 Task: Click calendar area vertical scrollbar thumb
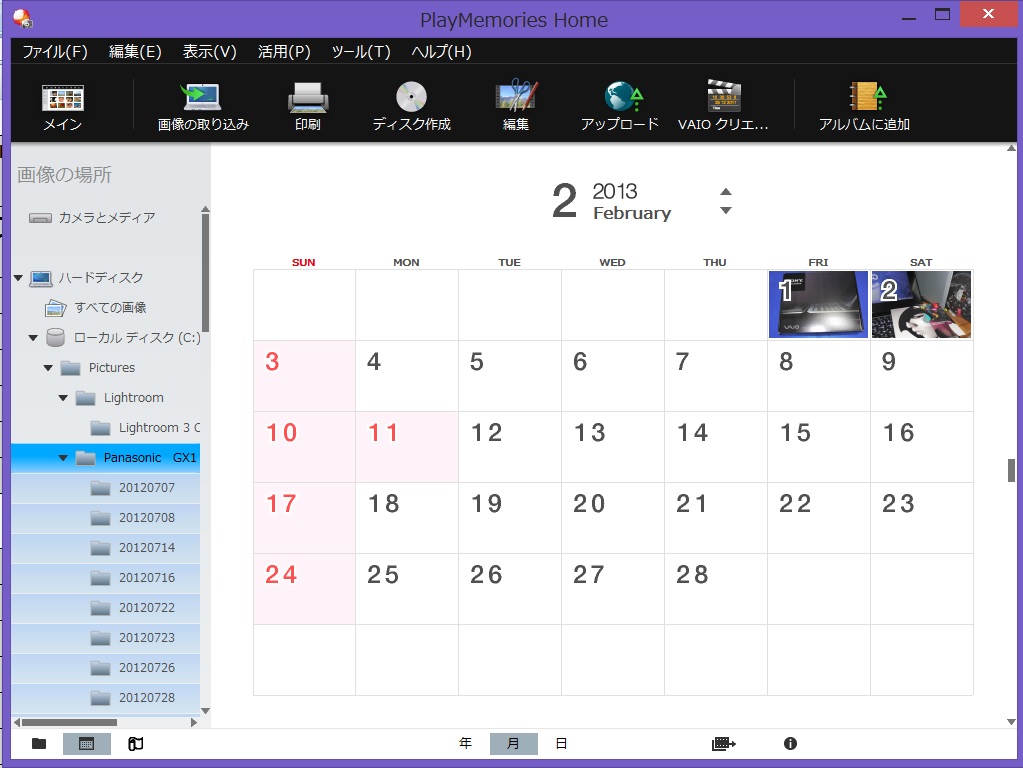pos(1011,470)
